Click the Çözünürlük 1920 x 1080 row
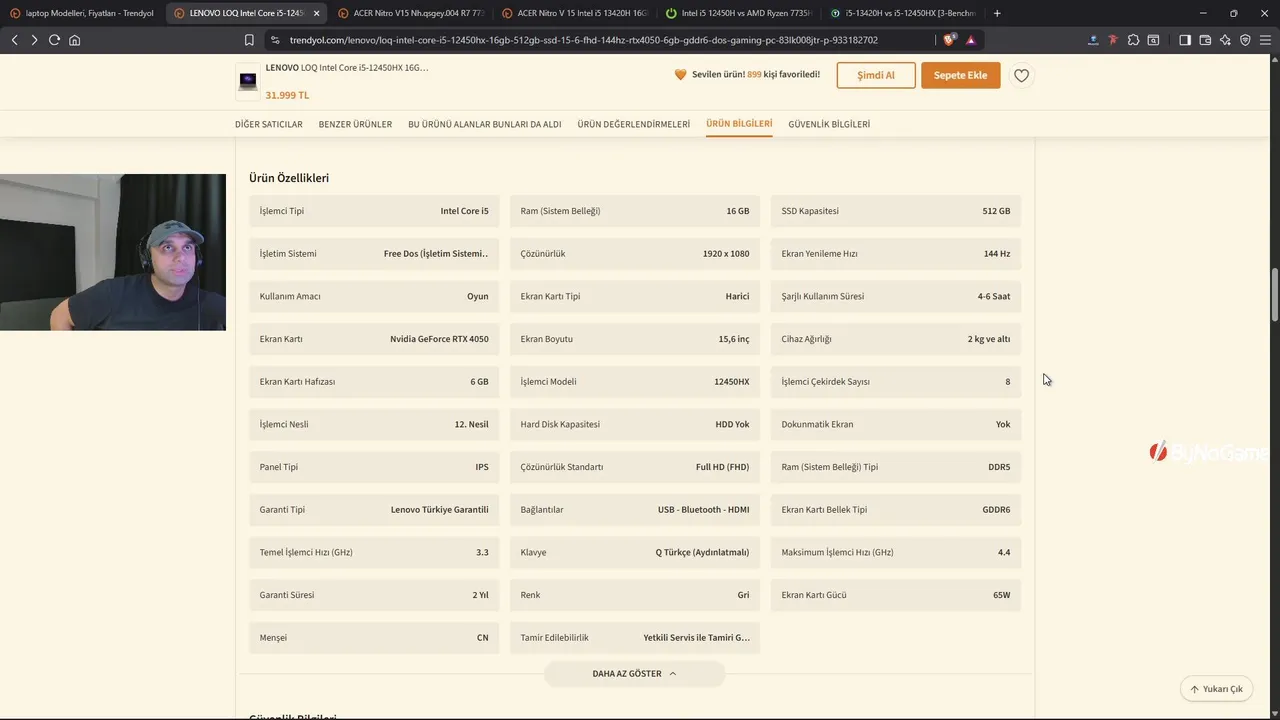Screen dimensions: 1280x720 (x=635, y=254)
